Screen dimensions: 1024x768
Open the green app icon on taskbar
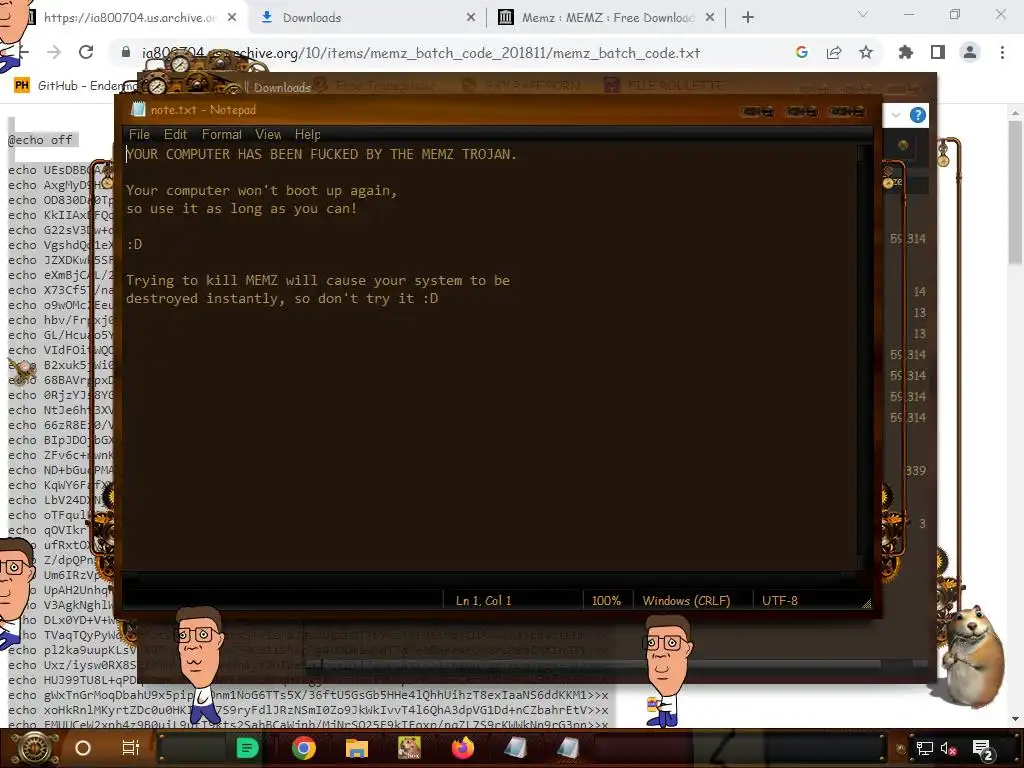[x=247, y=748]
